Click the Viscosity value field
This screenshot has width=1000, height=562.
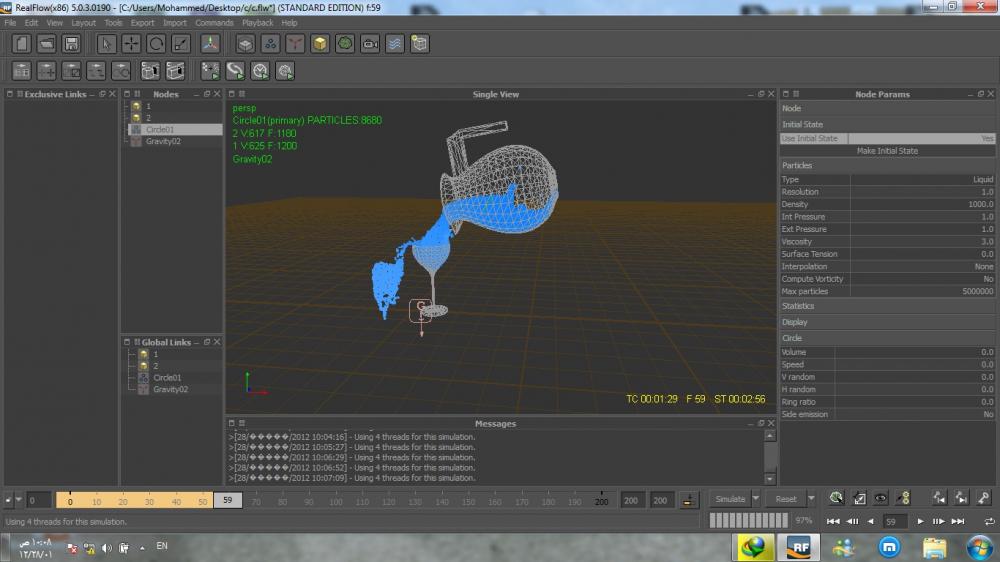(922, 242)
